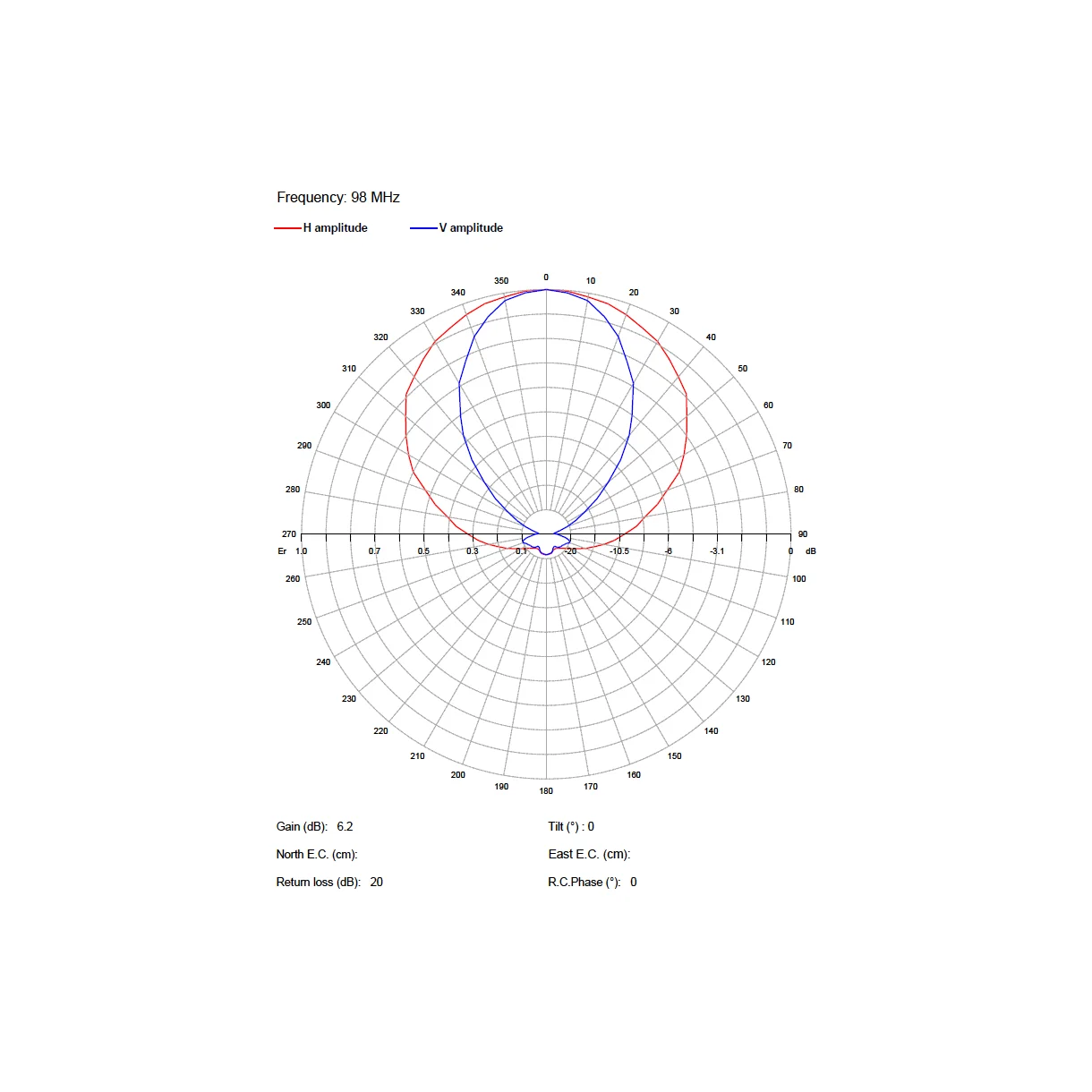
Task: Click the gain value 6.2
Action: (x=346, y=827)
